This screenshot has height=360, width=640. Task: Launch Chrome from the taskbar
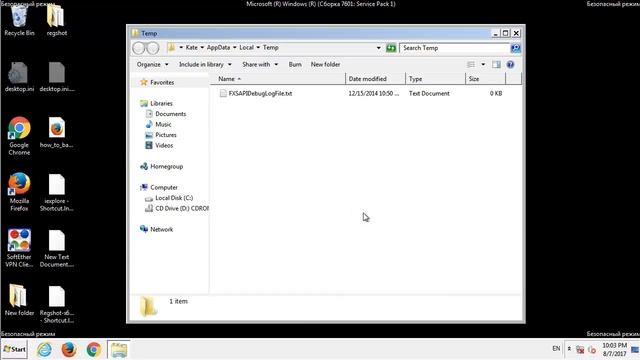click(93, 350)
